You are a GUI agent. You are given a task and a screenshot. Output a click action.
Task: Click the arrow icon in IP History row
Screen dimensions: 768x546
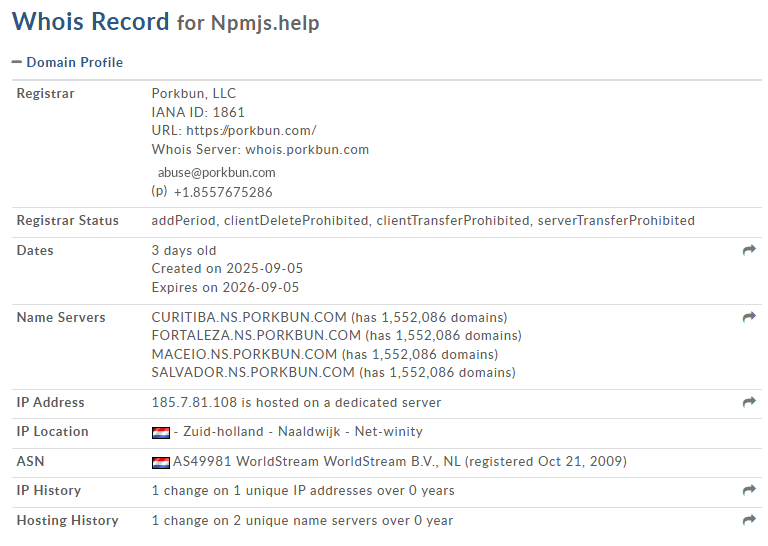point(749,491)
